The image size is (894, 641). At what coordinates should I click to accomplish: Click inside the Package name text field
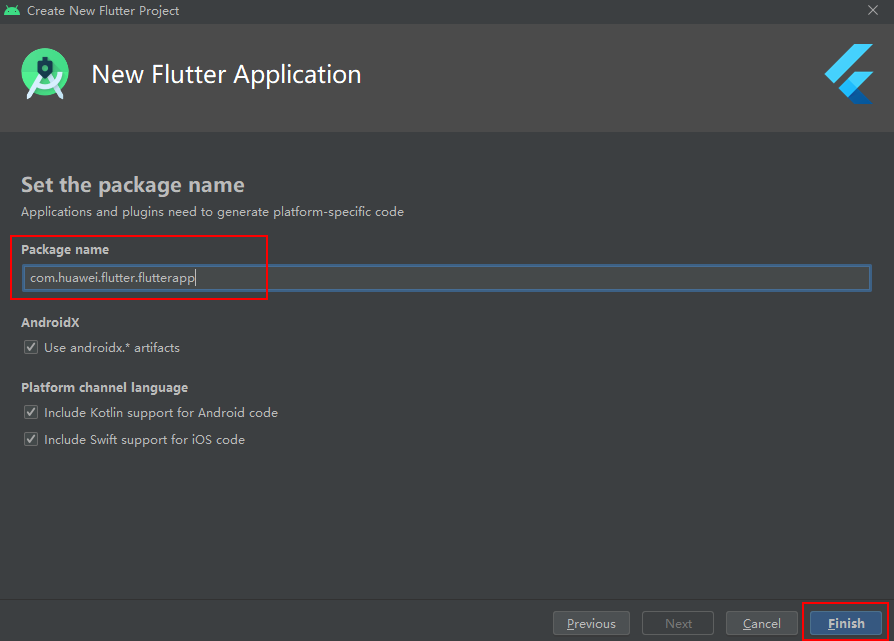point(445,277)
